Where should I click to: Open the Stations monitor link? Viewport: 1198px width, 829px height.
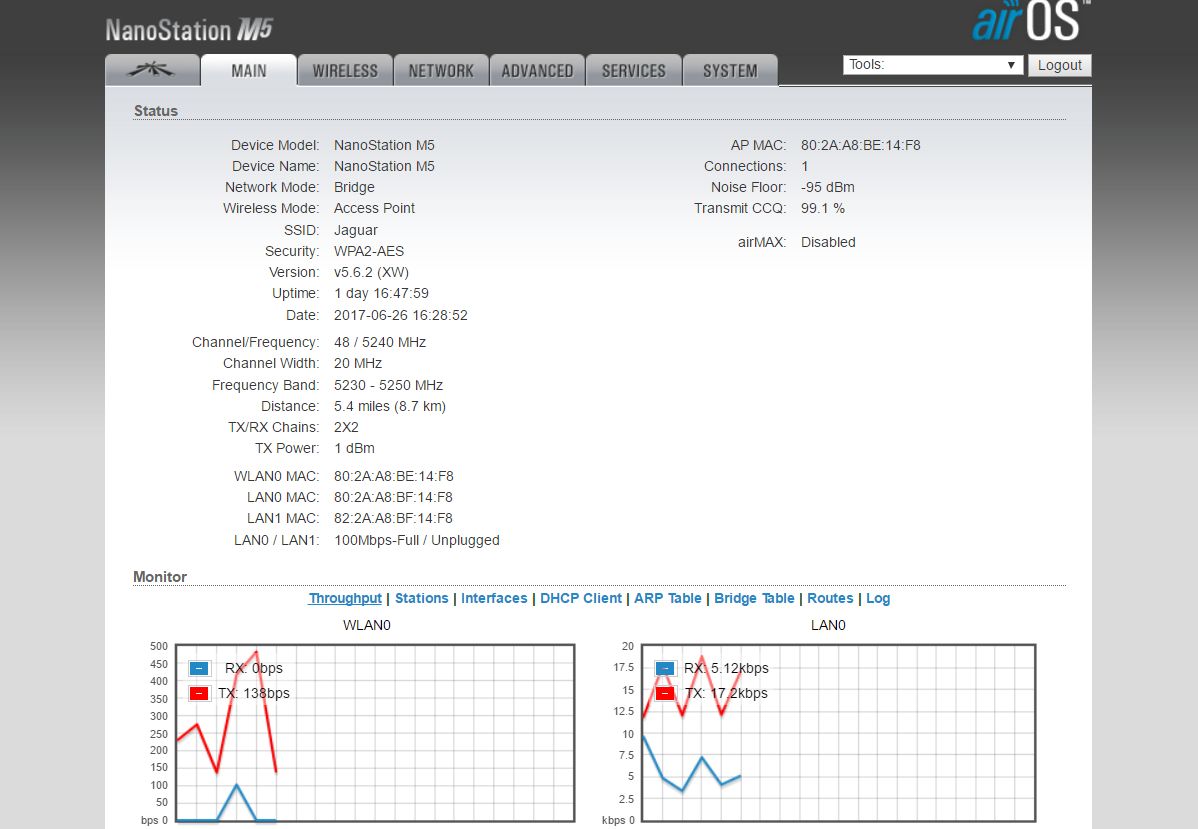[422, 598]
